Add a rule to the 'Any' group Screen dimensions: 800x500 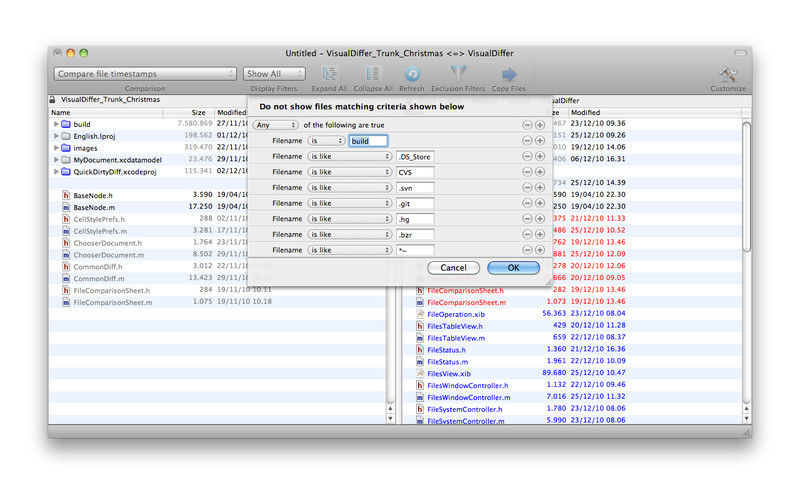coord(540,125)
